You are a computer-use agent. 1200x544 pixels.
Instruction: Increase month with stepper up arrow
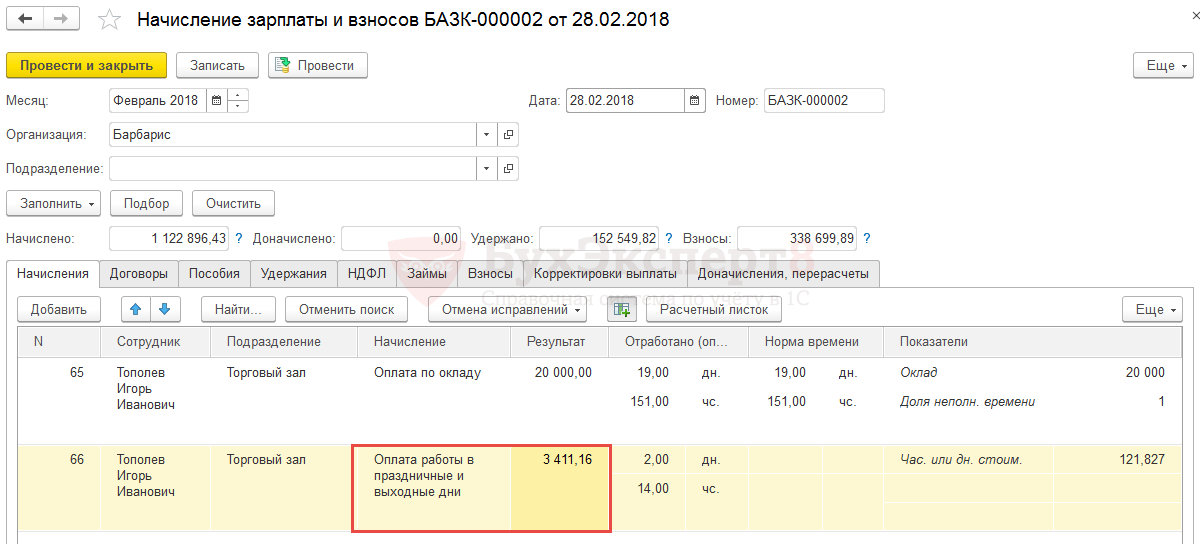click(x=238, y=95)
